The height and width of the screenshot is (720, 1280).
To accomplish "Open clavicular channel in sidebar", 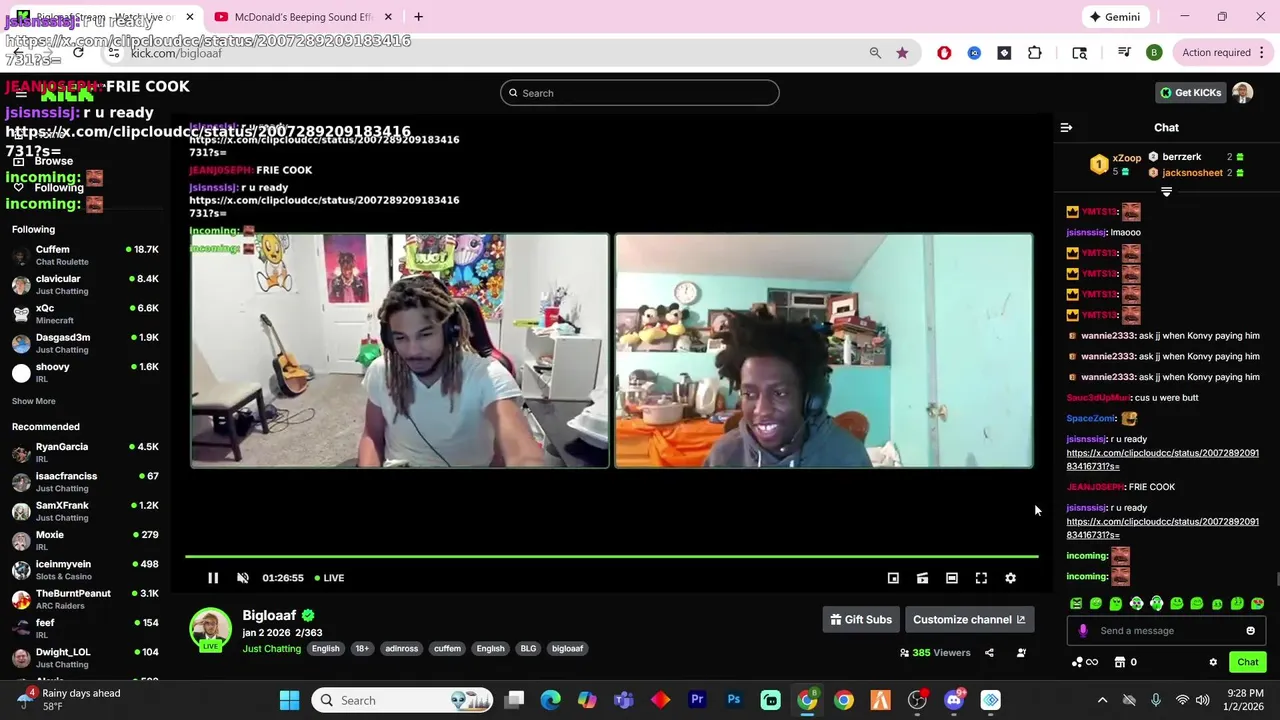I will pos(85,285).
